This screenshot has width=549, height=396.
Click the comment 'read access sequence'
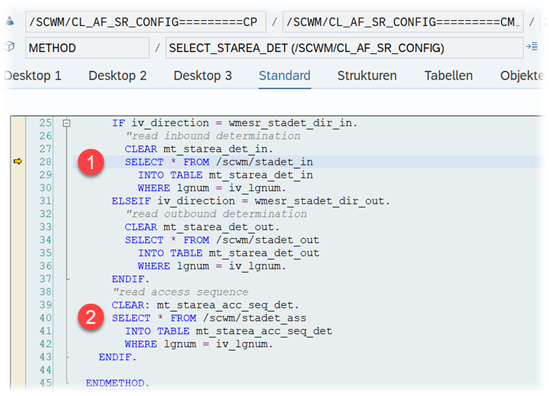pyautogui.click(x=180, y=292)
